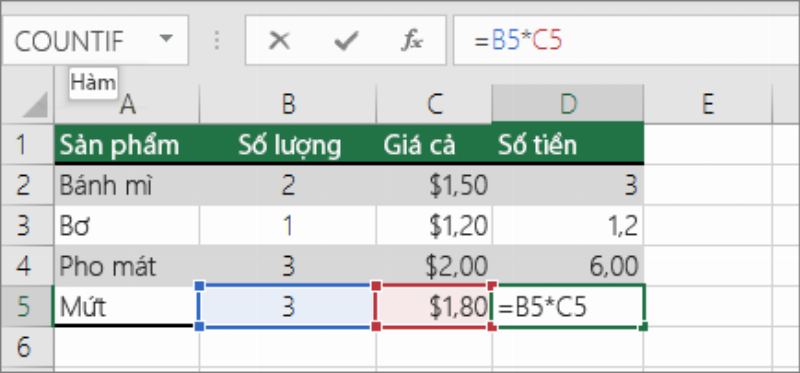Select row 1 header

point(27,144)
